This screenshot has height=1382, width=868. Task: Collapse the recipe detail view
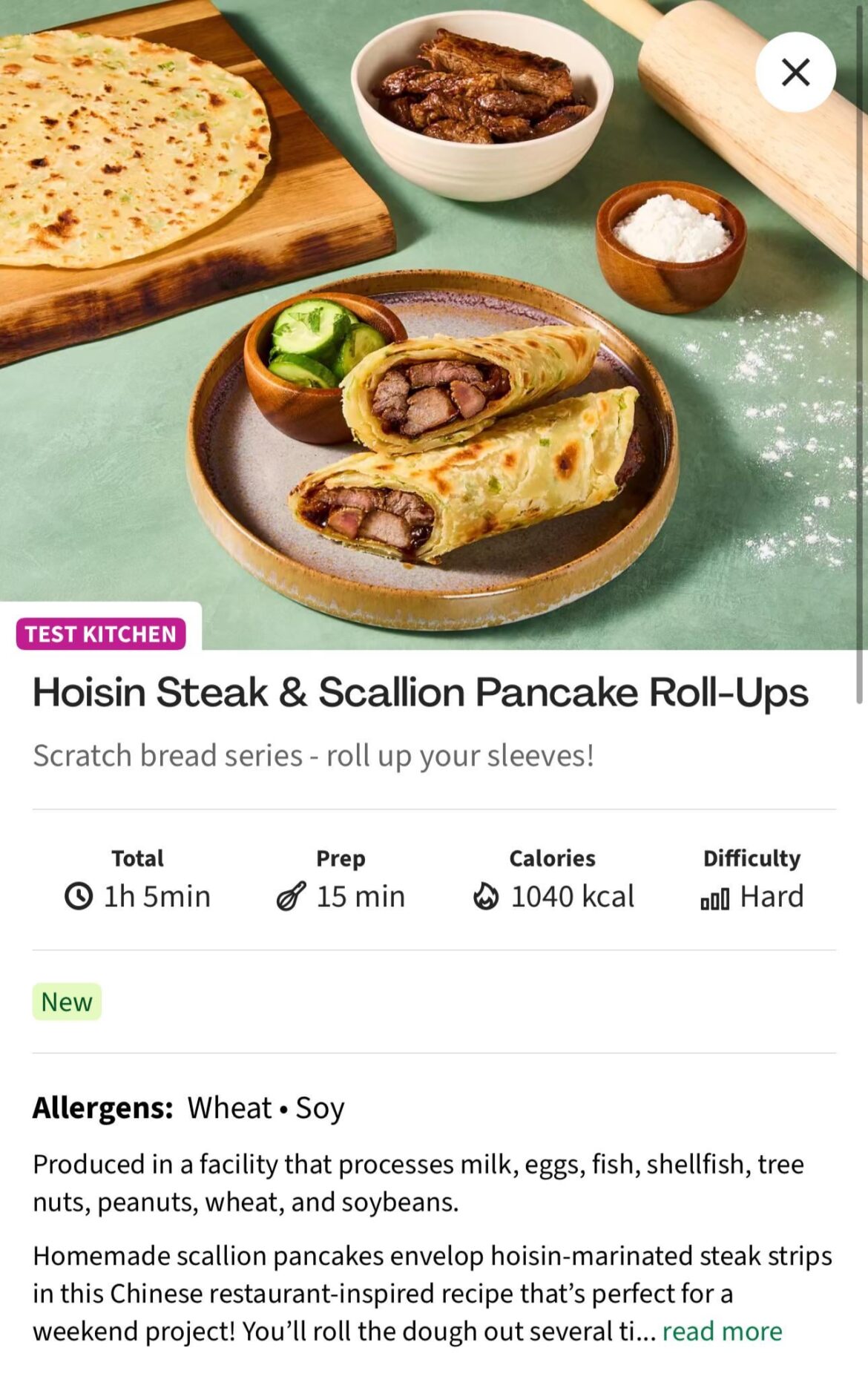(x=795, y=72)
